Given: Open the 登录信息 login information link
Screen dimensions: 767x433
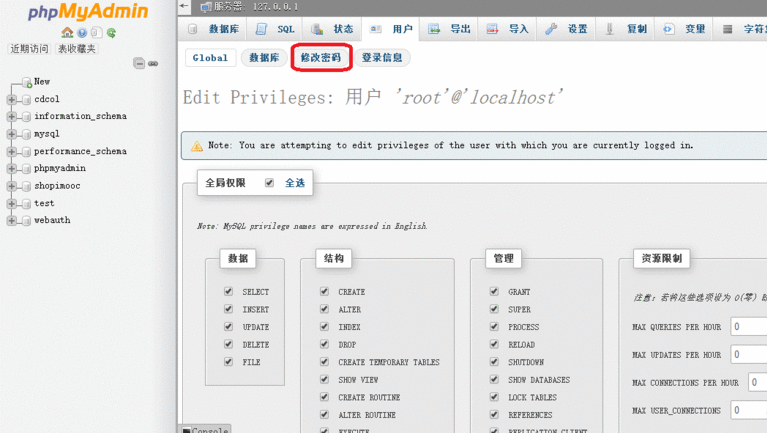Looking at the screenshot, I should coord(382,58).
